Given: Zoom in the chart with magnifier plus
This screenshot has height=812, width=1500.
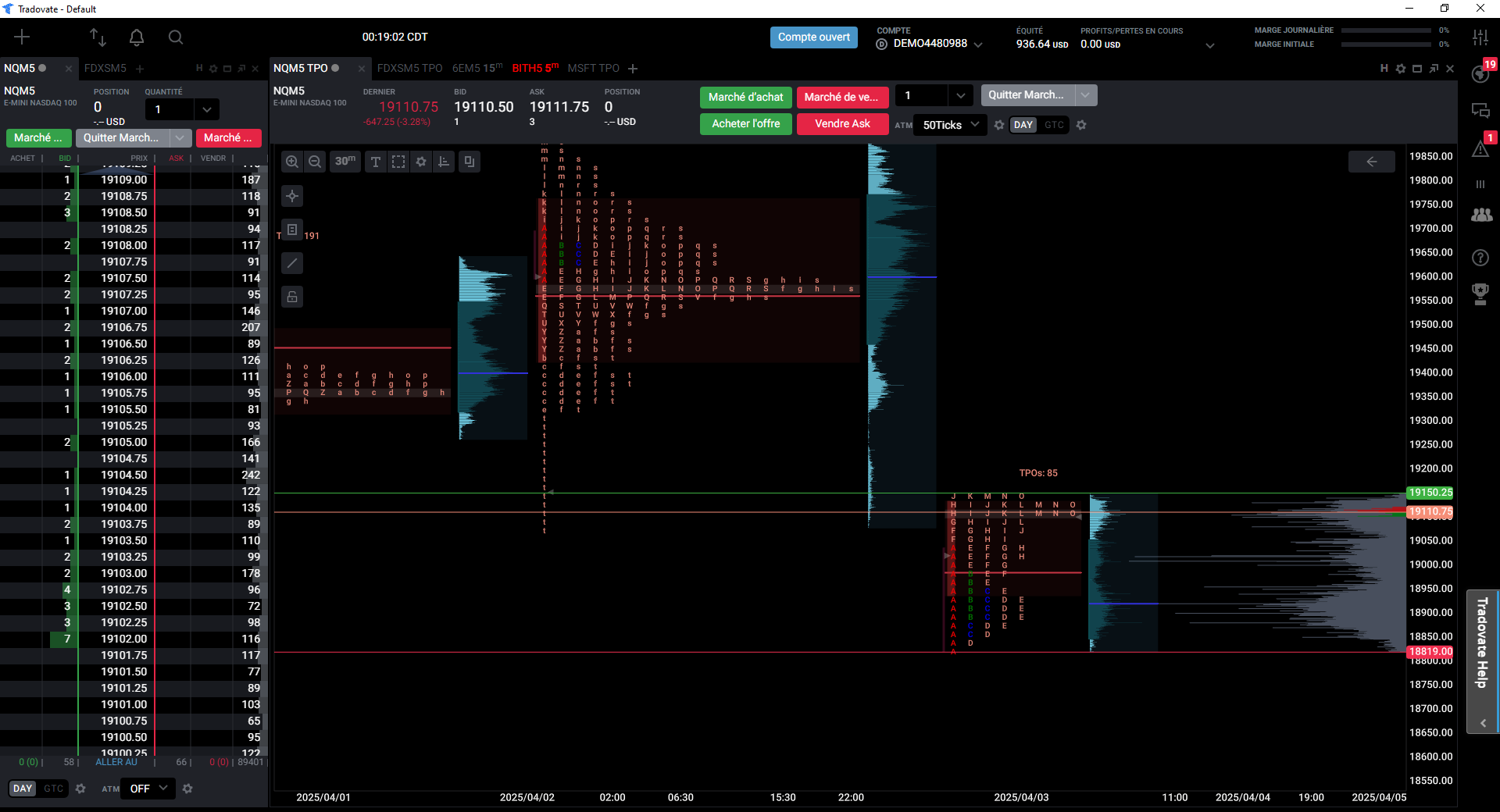Looking at the screenshot, I should click(x=292, y=162).
